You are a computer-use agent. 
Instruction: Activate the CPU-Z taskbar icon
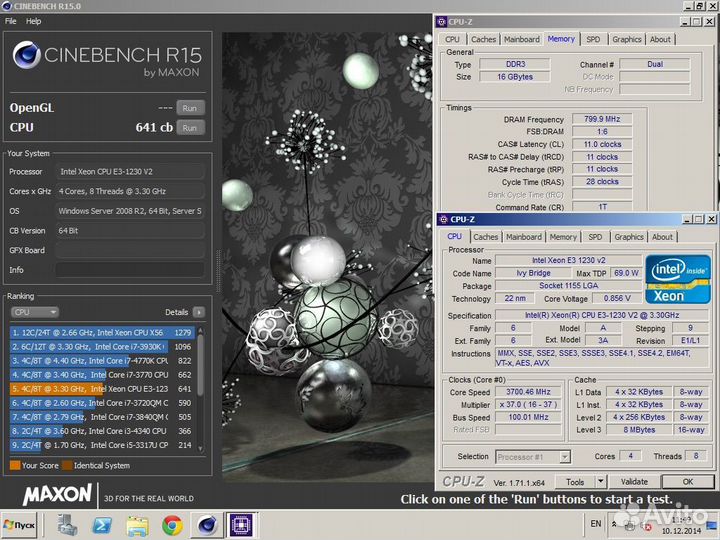tap(241, 524)
